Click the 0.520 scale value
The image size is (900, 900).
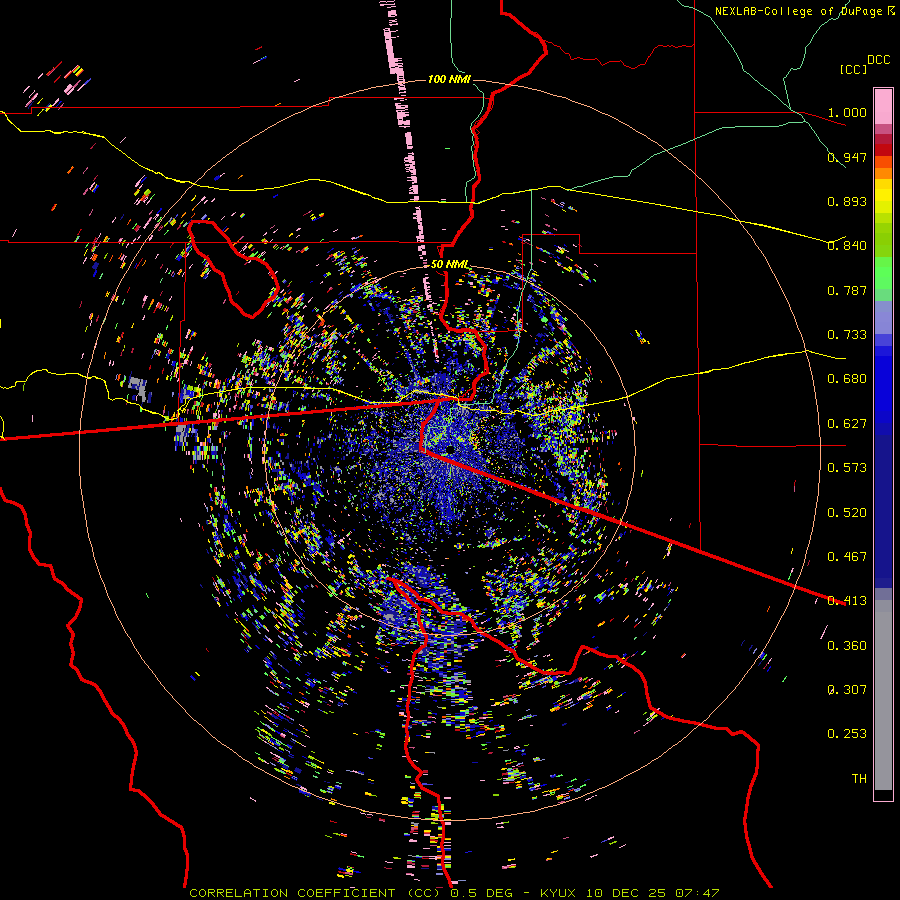(x=847, y=513)
